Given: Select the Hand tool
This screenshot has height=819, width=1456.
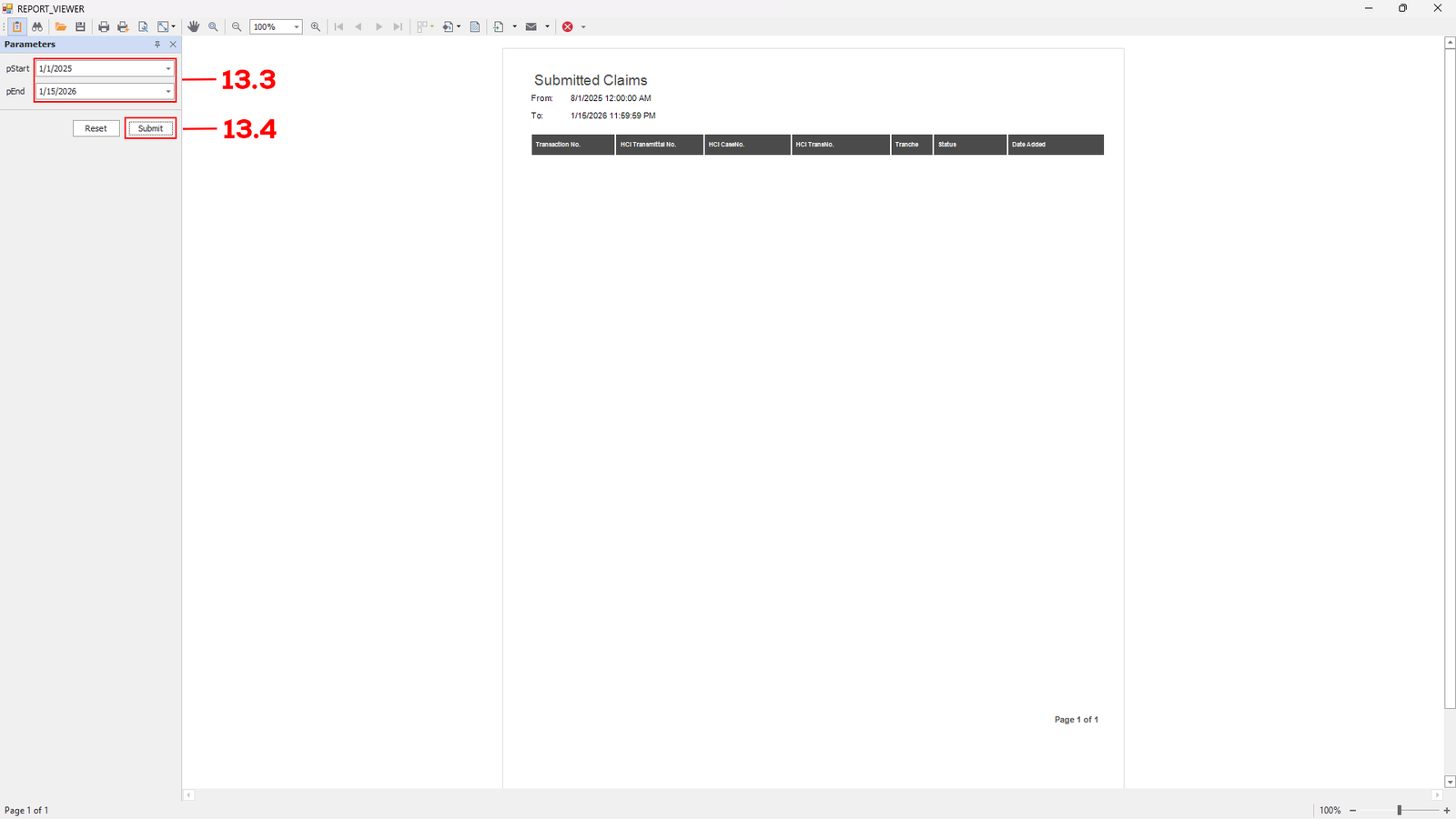Looking at the screenshot, I should 193,27.
